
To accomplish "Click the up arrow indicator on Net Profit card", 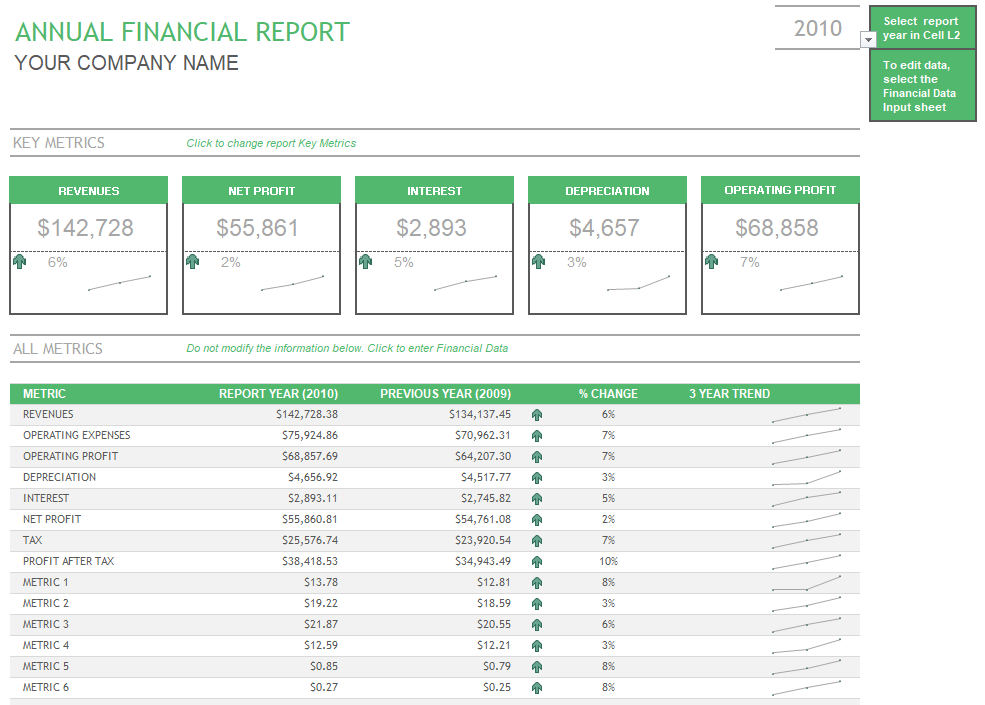I will tap(192, 261).
